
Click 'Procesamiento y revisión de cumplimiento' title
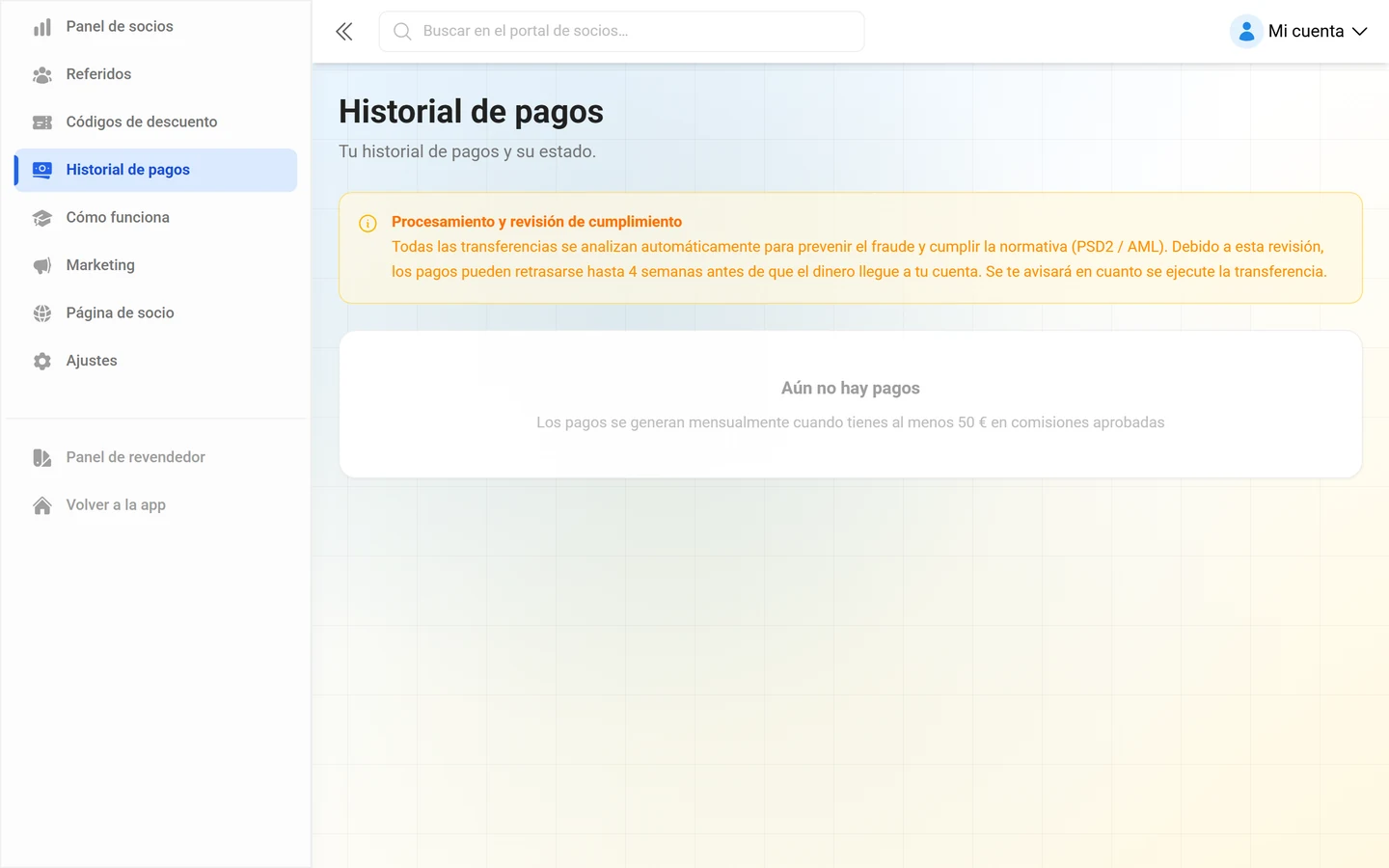[536, 222]
